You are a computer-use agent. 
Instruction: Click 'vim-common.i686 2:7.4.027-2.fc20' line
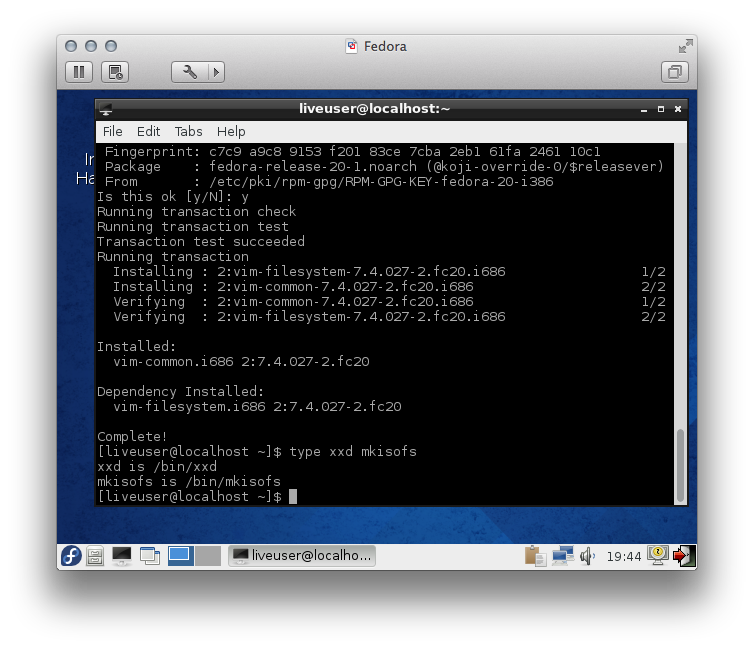[241, 362]
